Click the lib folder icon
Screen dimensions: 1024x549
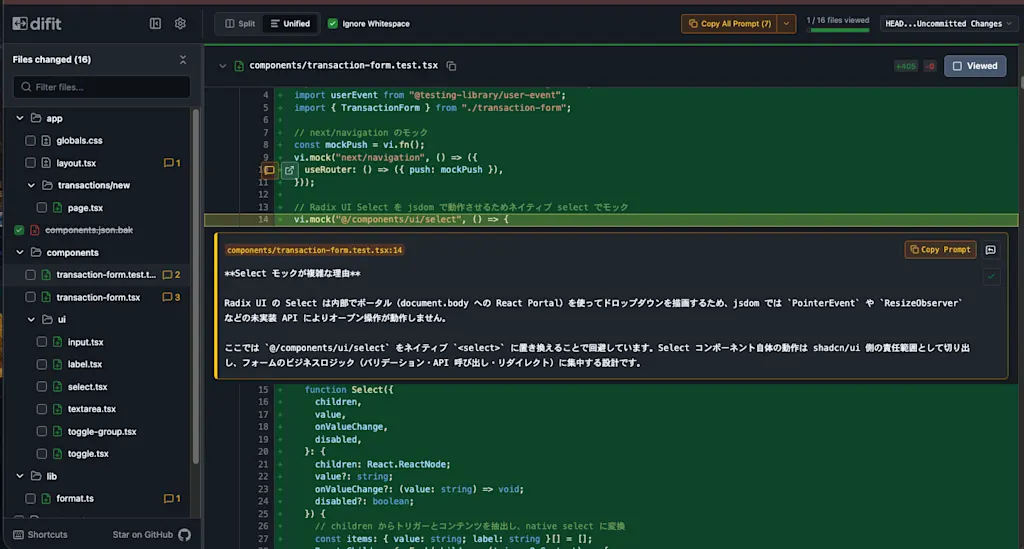(x=36, y=476)
